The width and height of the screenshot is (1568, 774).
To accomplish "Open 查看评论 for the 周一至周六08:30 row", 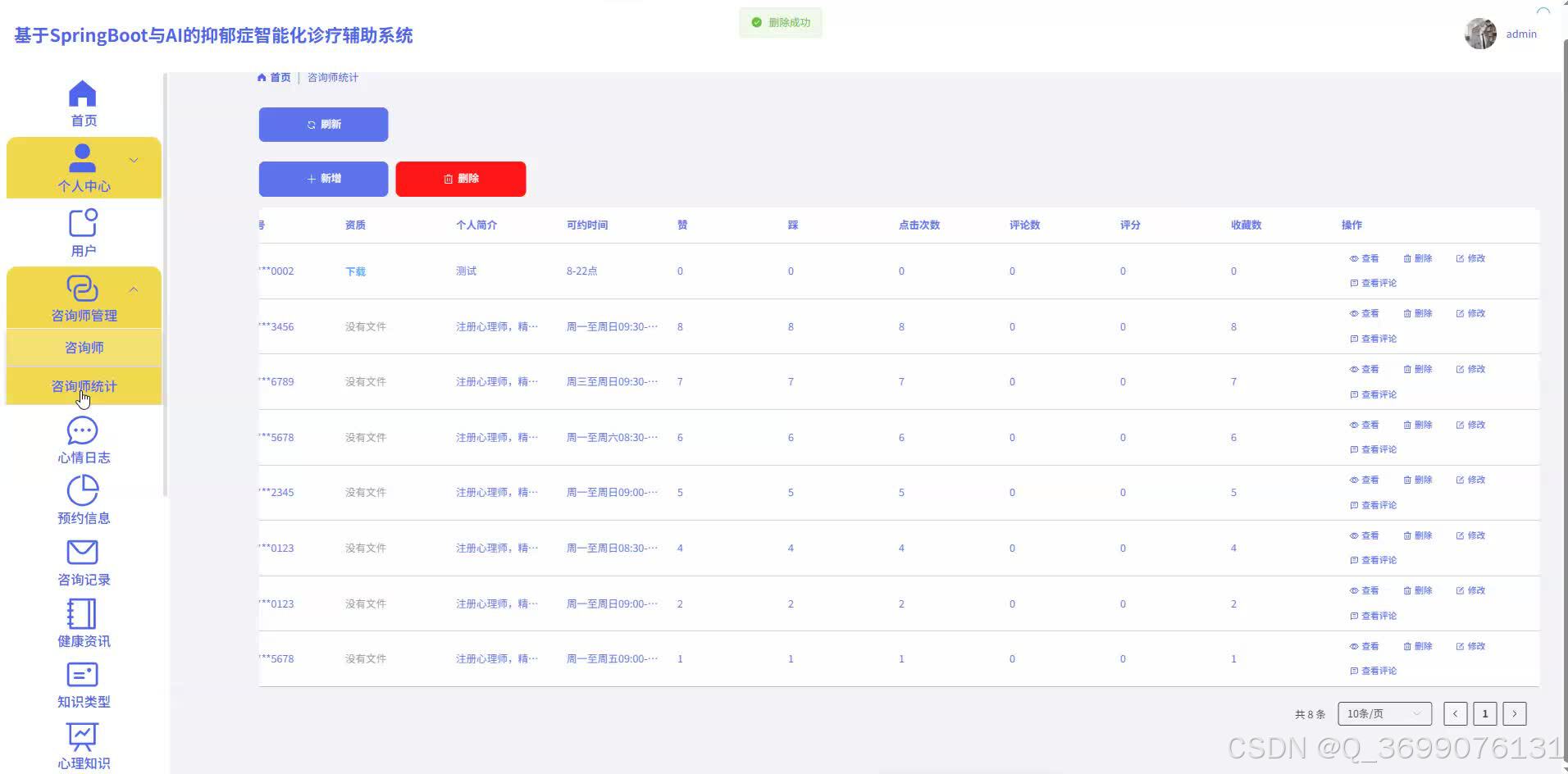I will pyautogui.click(x=1373, y=449).
